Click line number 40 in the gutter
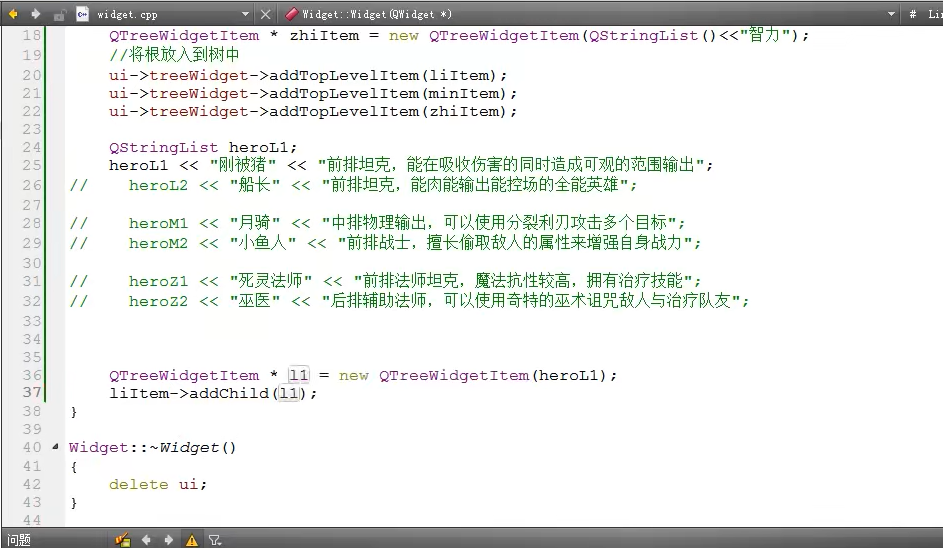This screenshot has width=943, height=548. click(32, 447)
